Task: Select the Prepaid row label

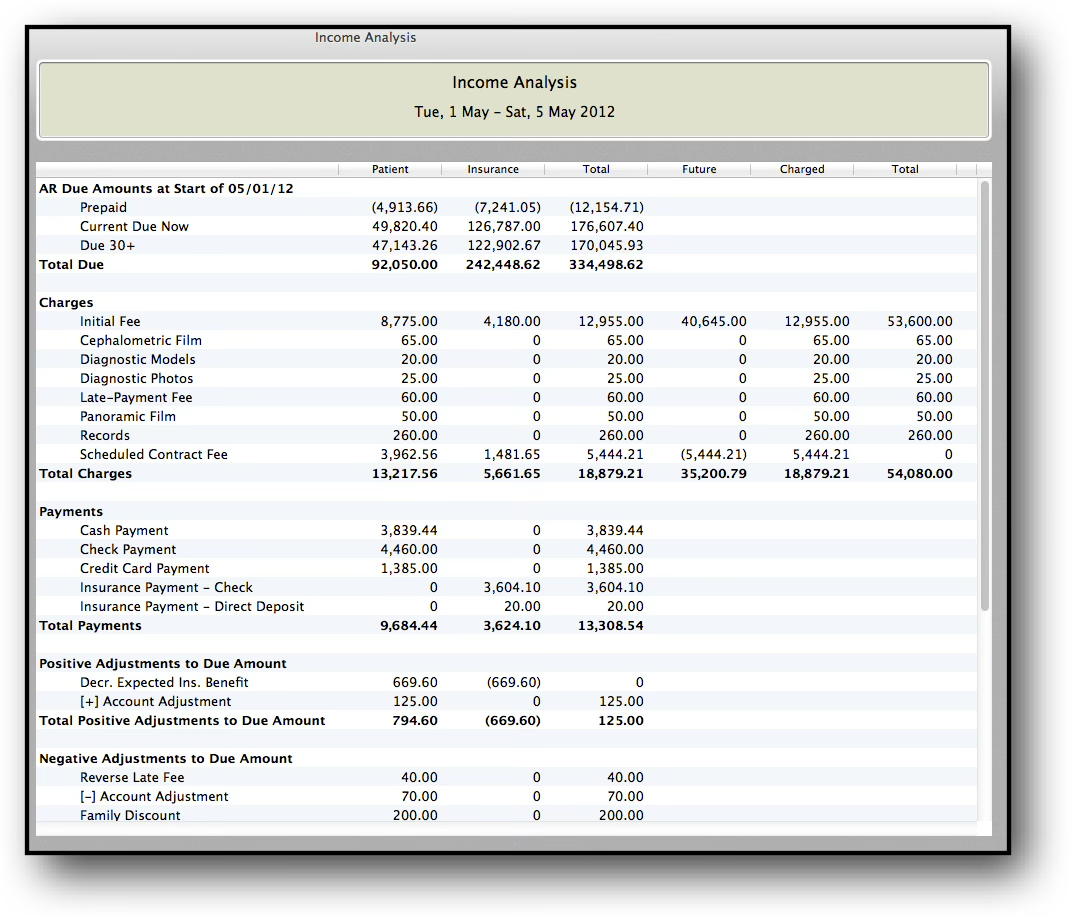Action: coord(103,207)
